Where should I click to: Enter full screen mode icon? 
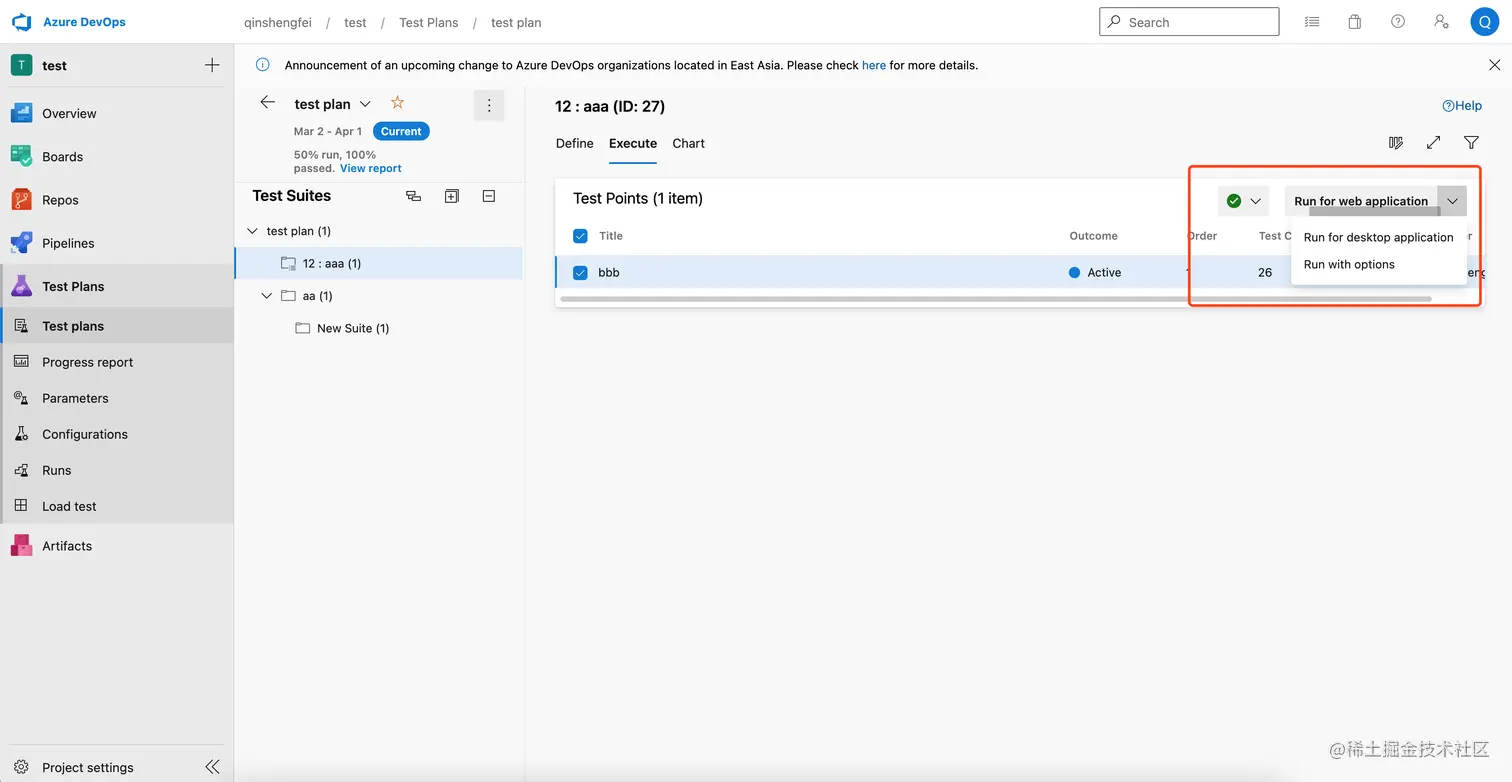pyautogui.click(x=1433, y=143)
